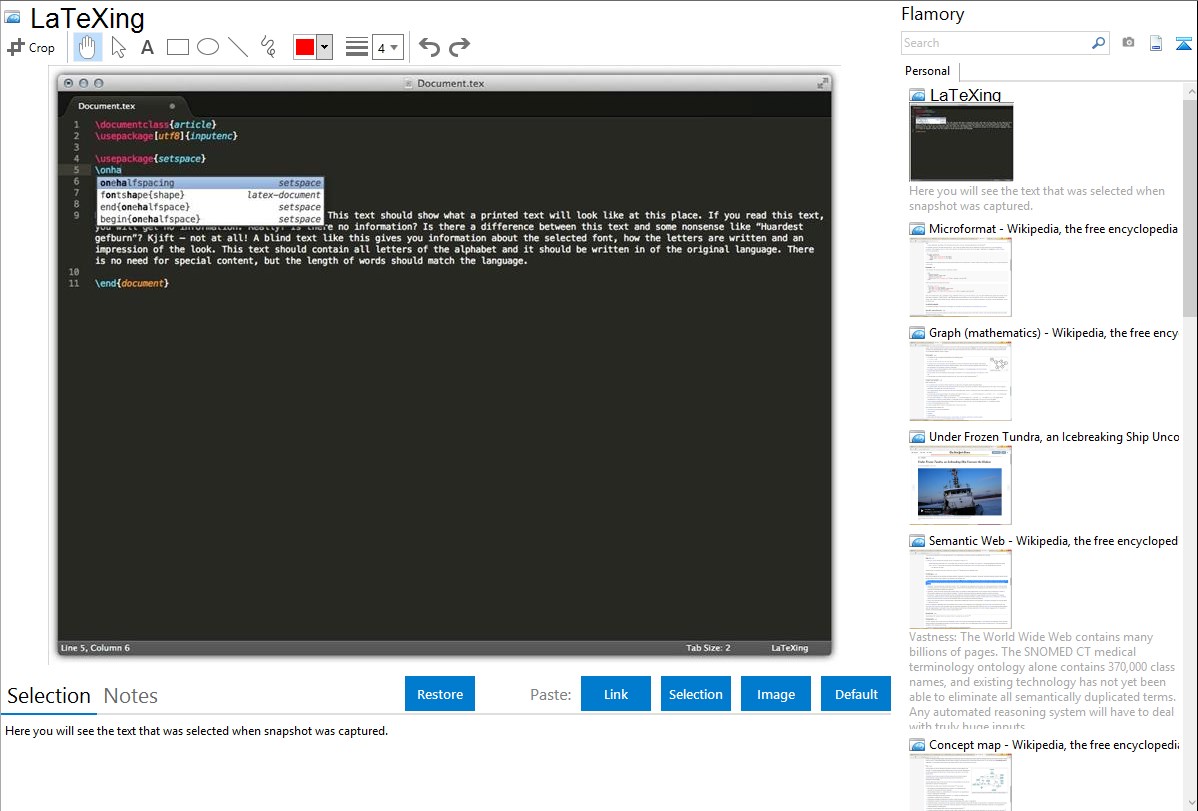Click the magnifier search icon
1198x811 pixels.
(x=1098, y=43)
